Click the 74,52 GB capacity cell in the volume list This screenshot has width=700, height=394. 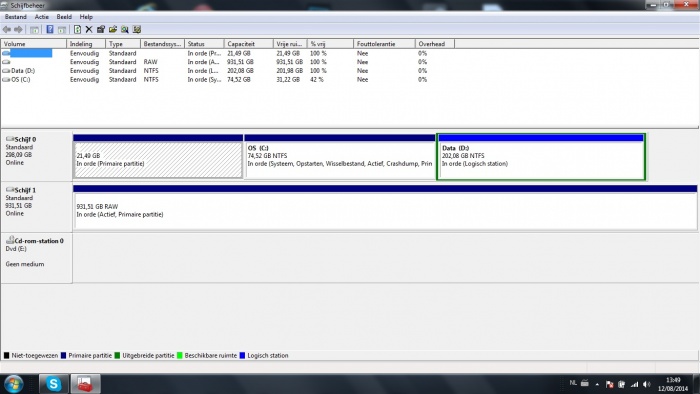tap(239, 79)
